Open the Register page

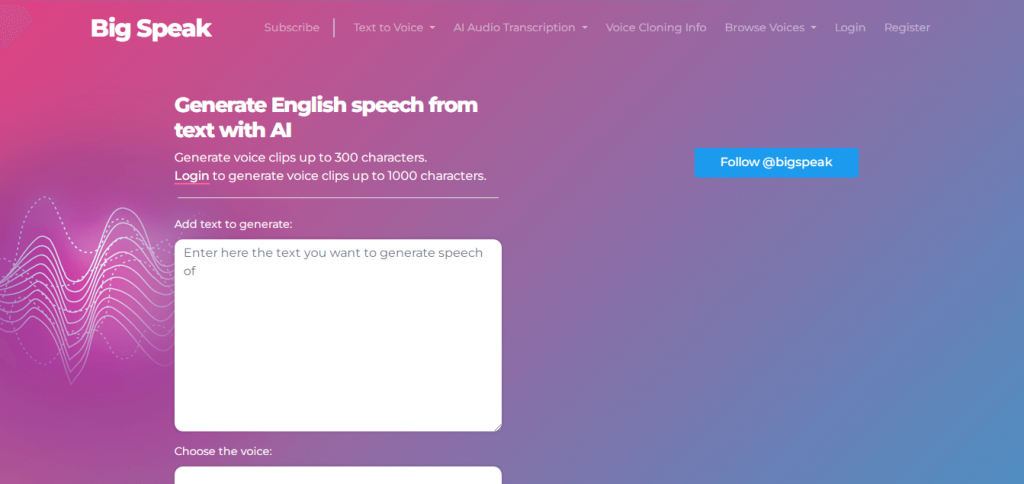[906, 27]
